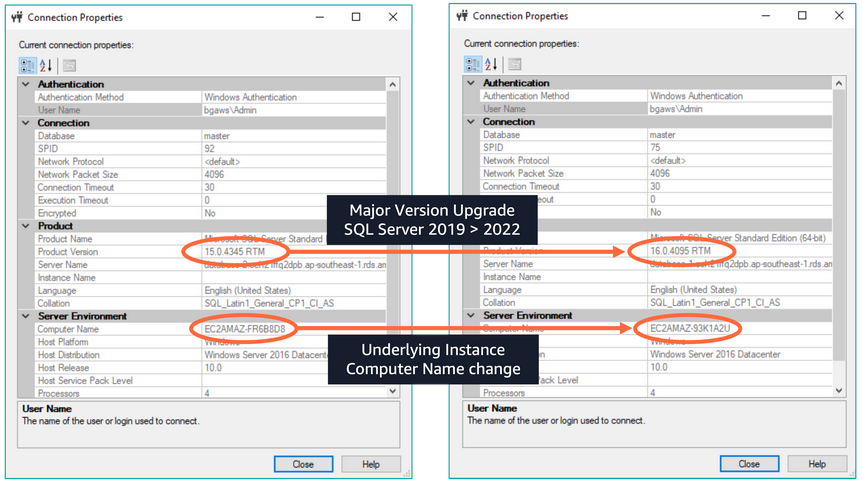This screenshot has width=862, height=484.
Task: Select computer name EC2AMAZ-FR6B8D8 value
Action: click(x=245, y=329)
